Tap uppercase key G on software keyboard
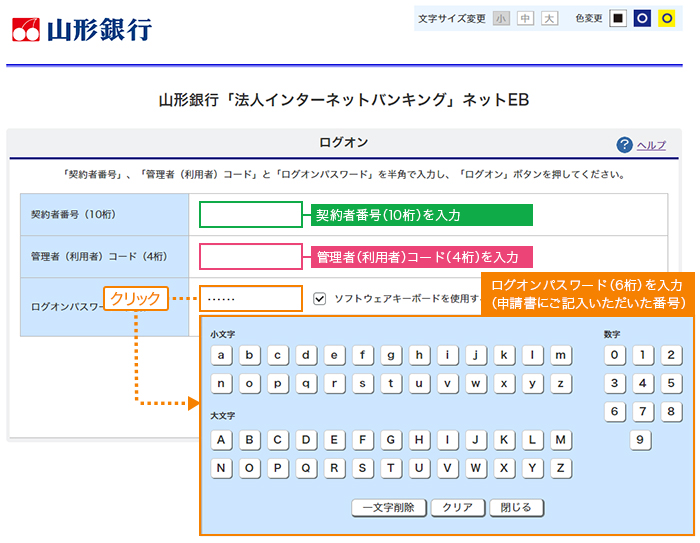Screen dimensions: 700x543 [391, 440]
